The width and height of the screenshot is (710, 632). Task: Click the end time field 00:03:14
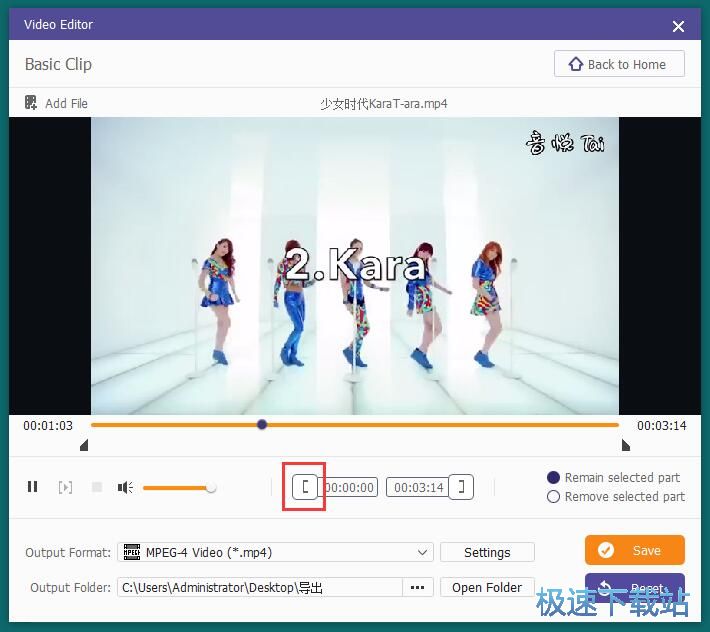coord(417,487)
